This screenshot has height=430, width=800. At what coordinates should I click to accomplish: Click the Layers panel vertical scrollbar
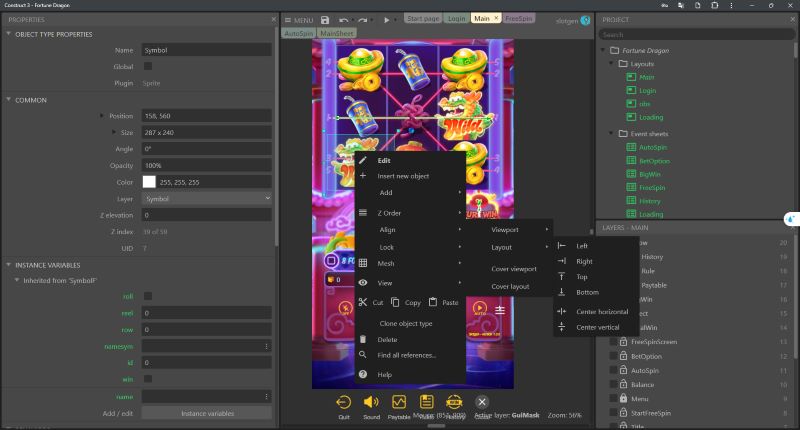point(795,296)
